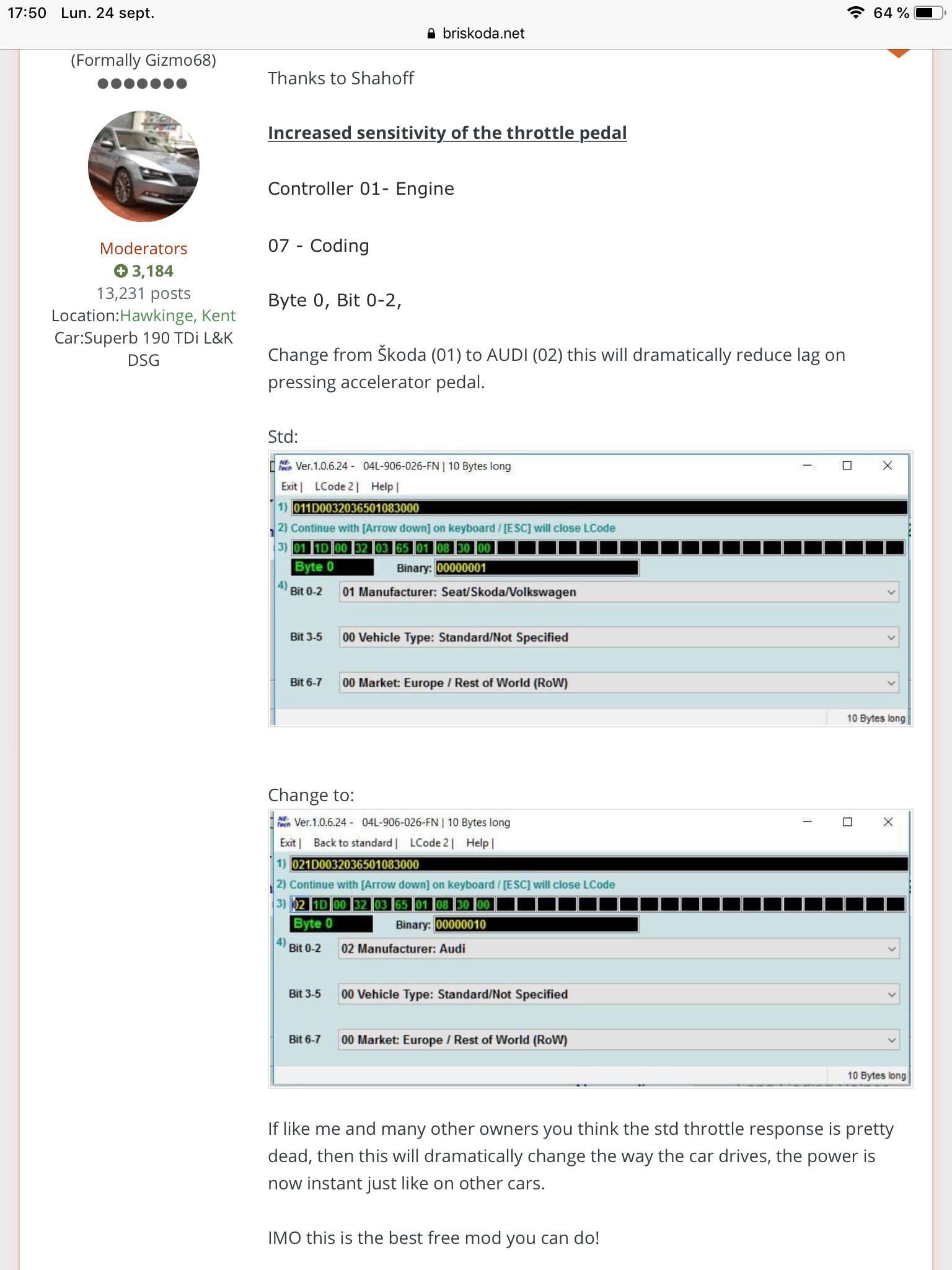
Task: Click LCode 2 menu in Std window
Action: [333, 487]
